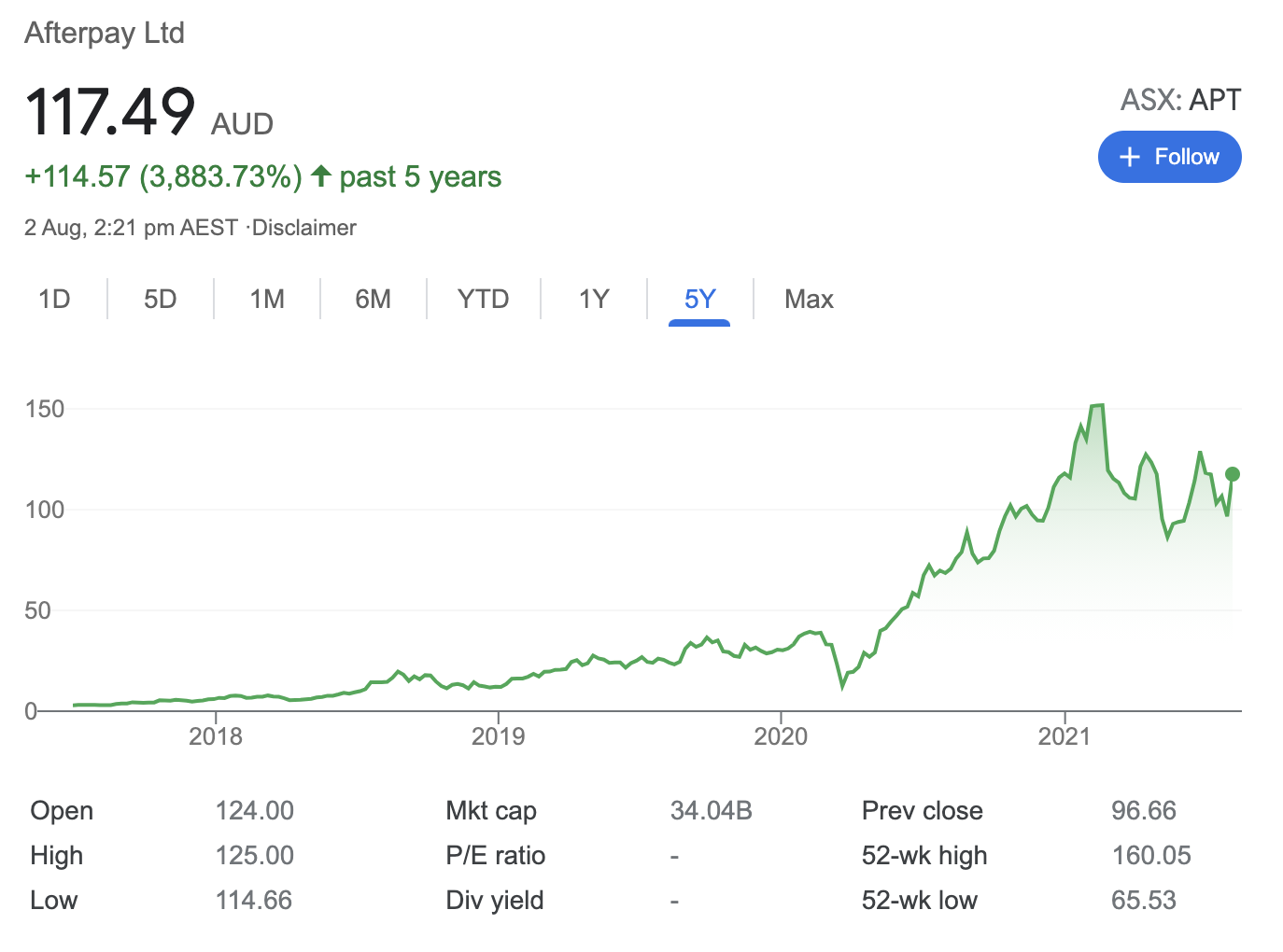1283x952 pixels.
Task: Show the 1M price chart
Action: pyautogui.click(x=267, y=300)
